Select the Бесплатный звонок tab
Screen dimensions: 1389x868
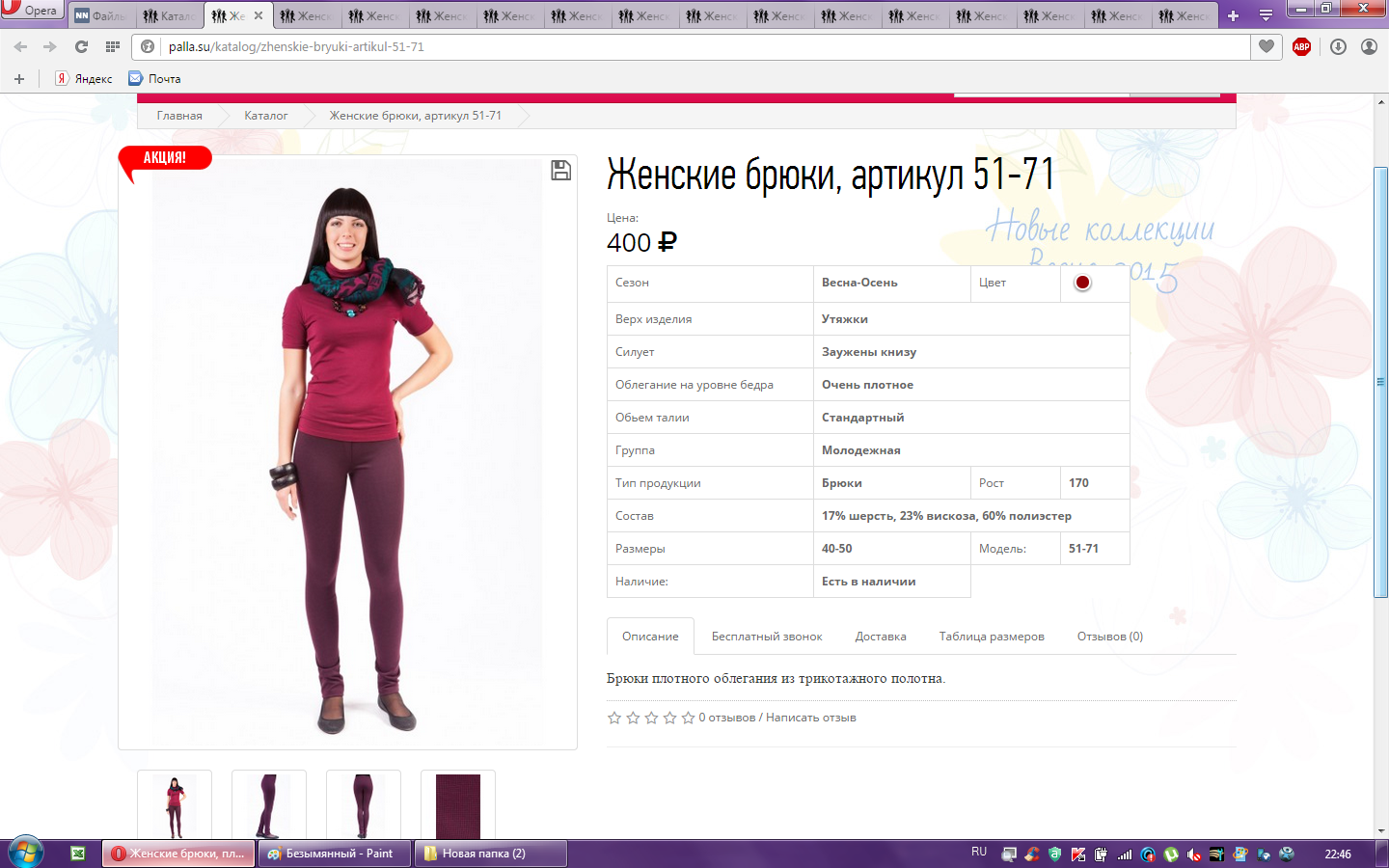(x=767, y=637)
